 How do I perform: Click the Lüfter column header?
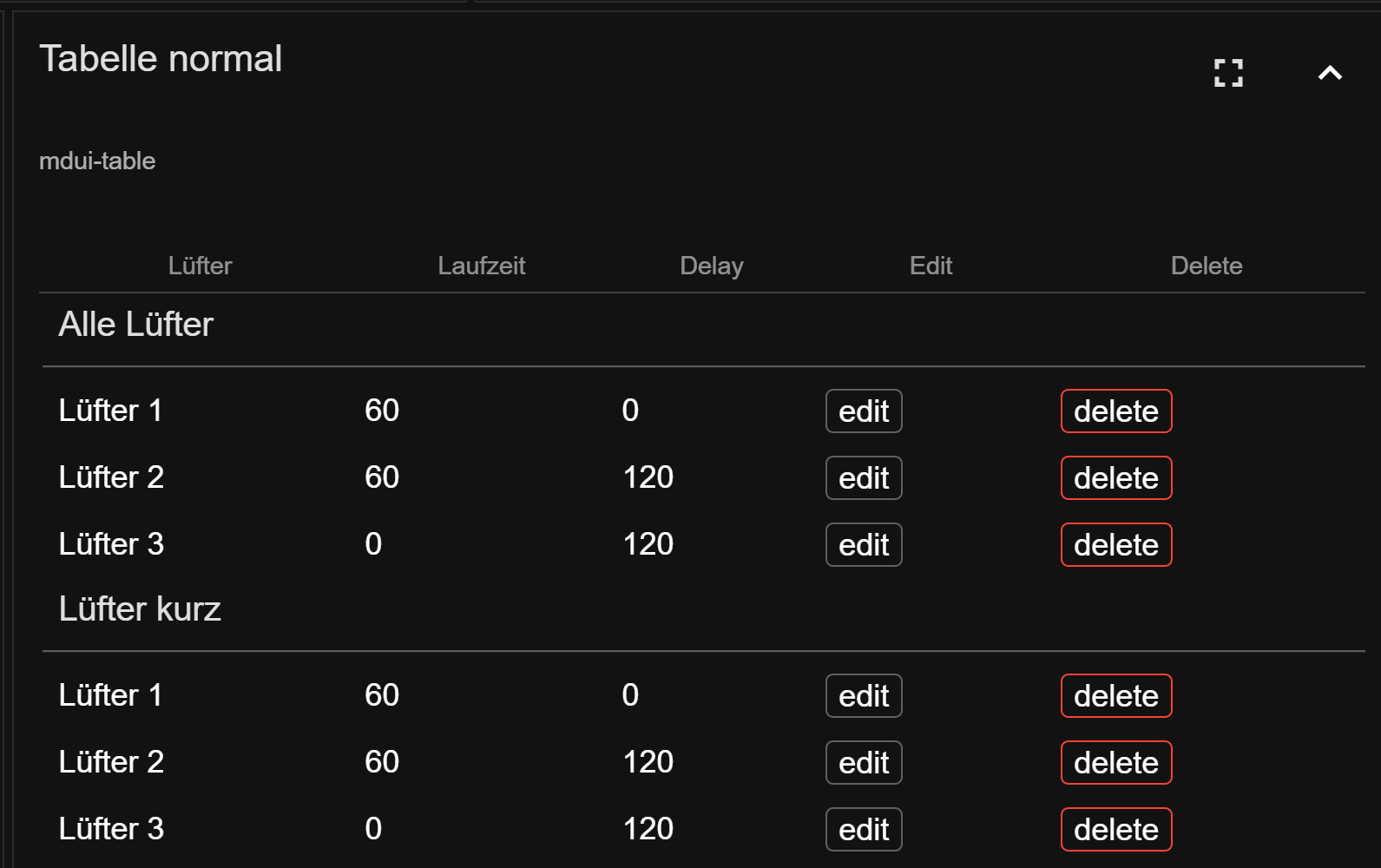click(201, 266)
